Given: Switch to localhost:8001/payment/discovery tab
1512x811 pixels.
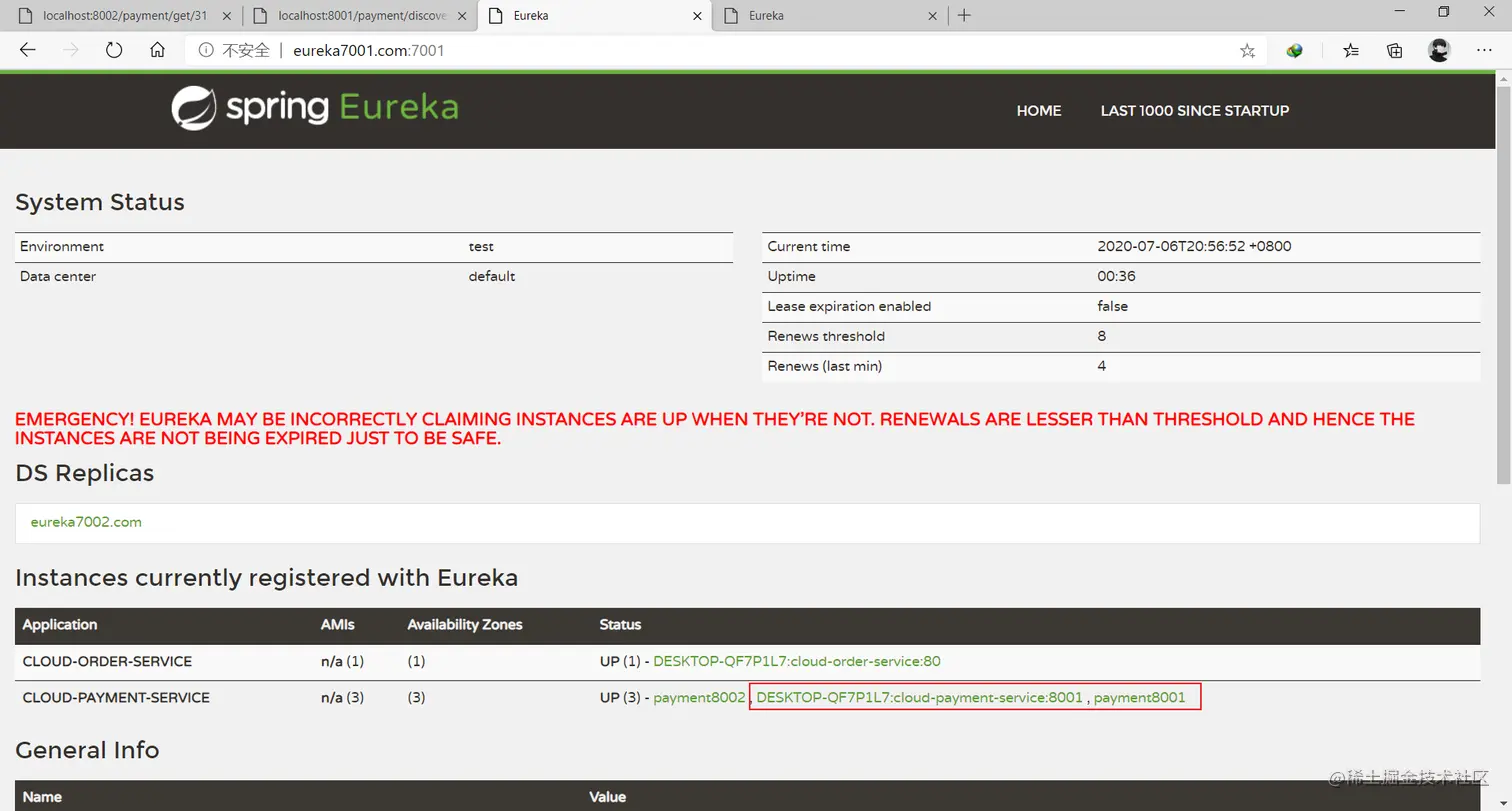Looking at the screenshot, I should point(362,16).
